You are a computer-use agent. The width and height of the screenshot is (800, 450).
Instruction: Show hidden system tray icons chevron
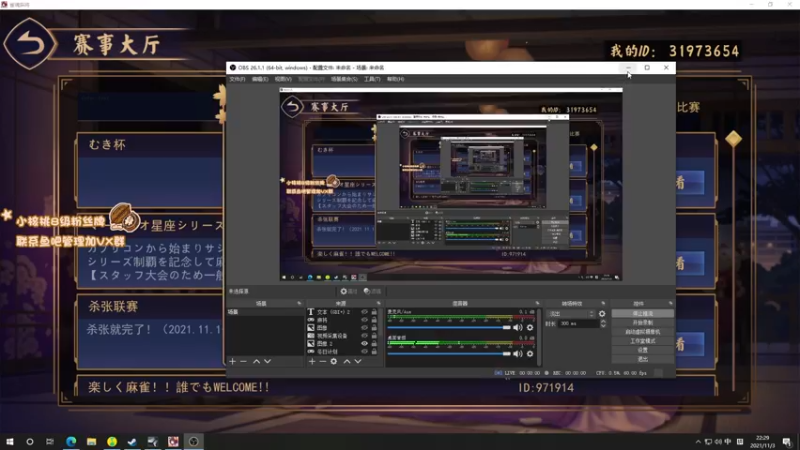(x=698, y=442)
